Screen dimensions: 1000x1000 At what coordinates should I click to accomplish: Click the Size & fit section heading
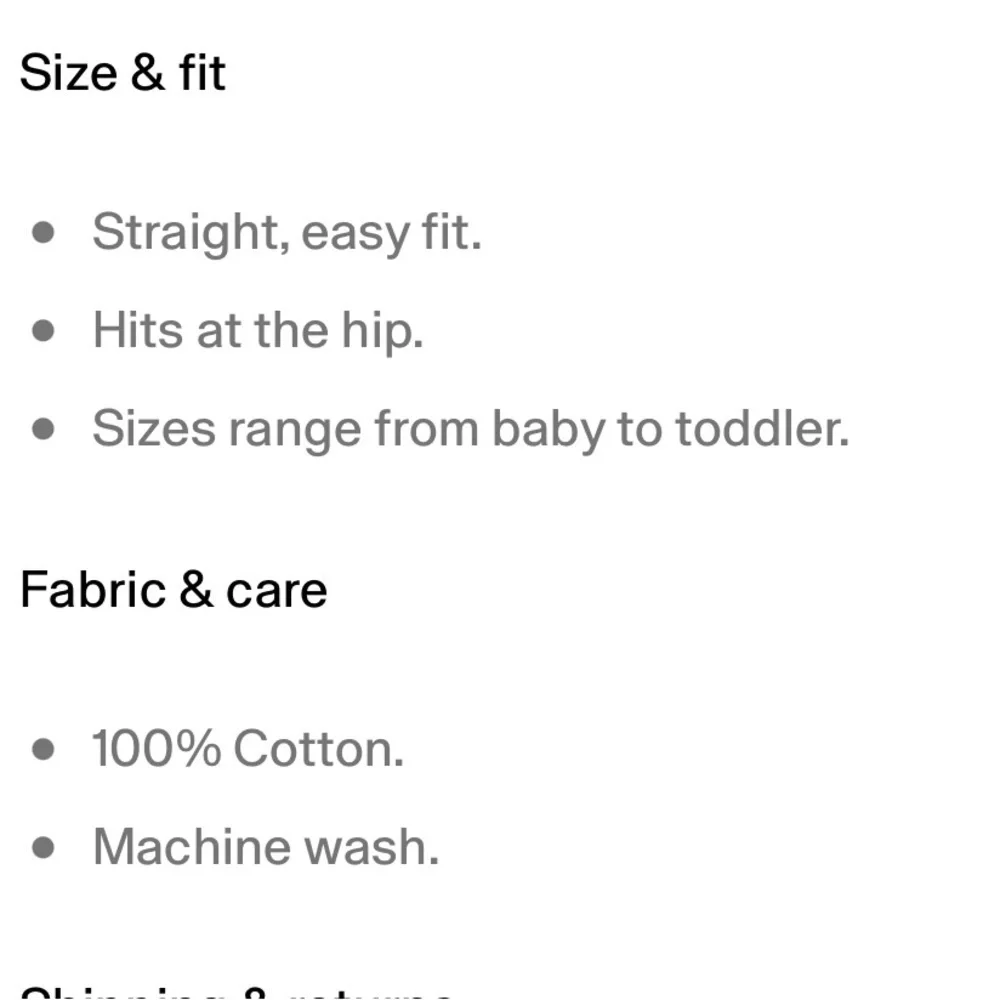pos(122,73)
